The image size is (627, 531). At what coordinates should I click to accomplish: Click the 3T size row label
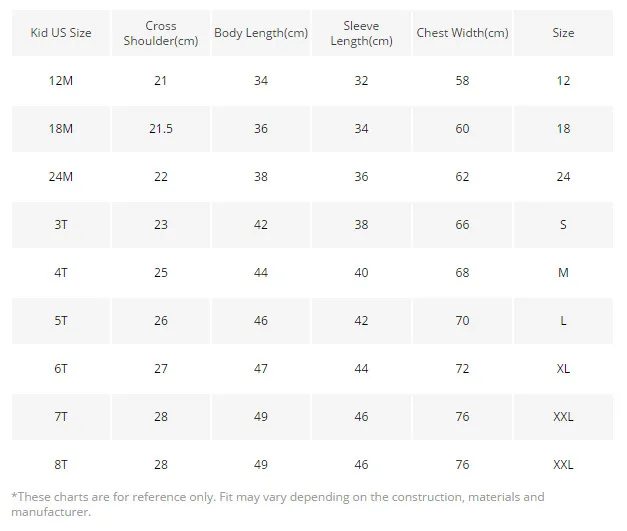(61, 225)
